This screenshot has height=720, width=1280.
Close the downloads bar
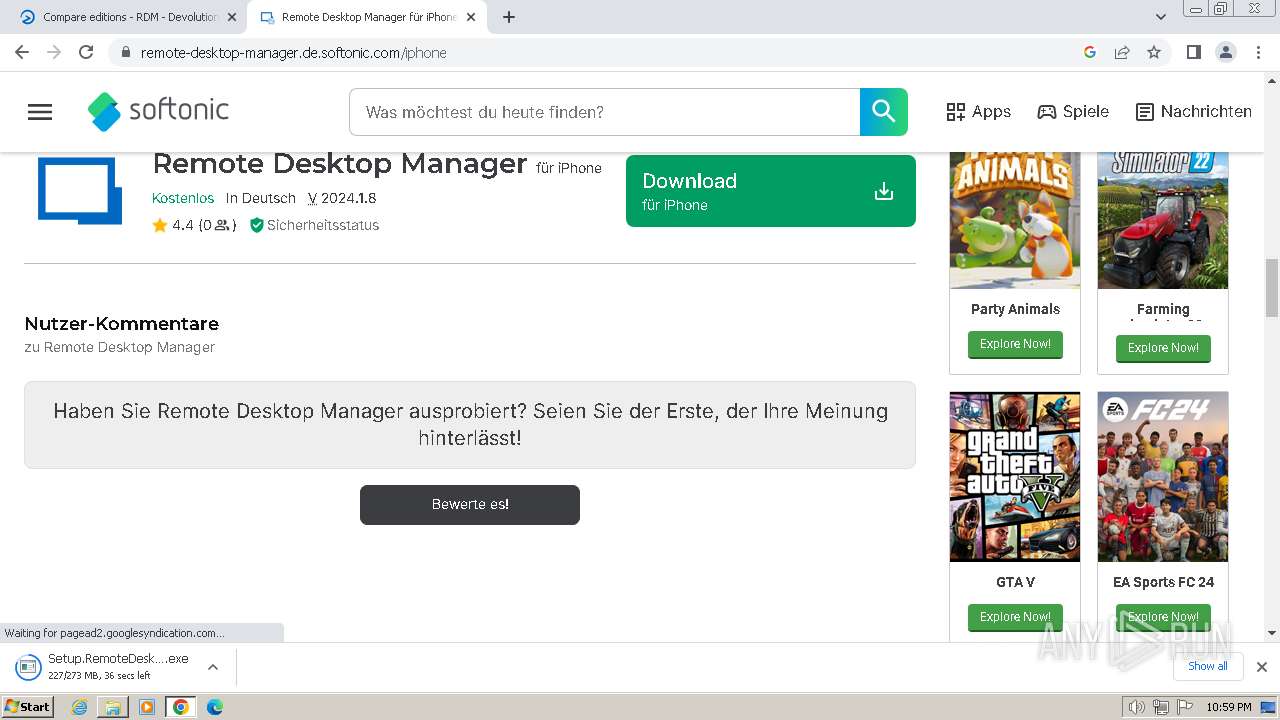click(1262, 667)
